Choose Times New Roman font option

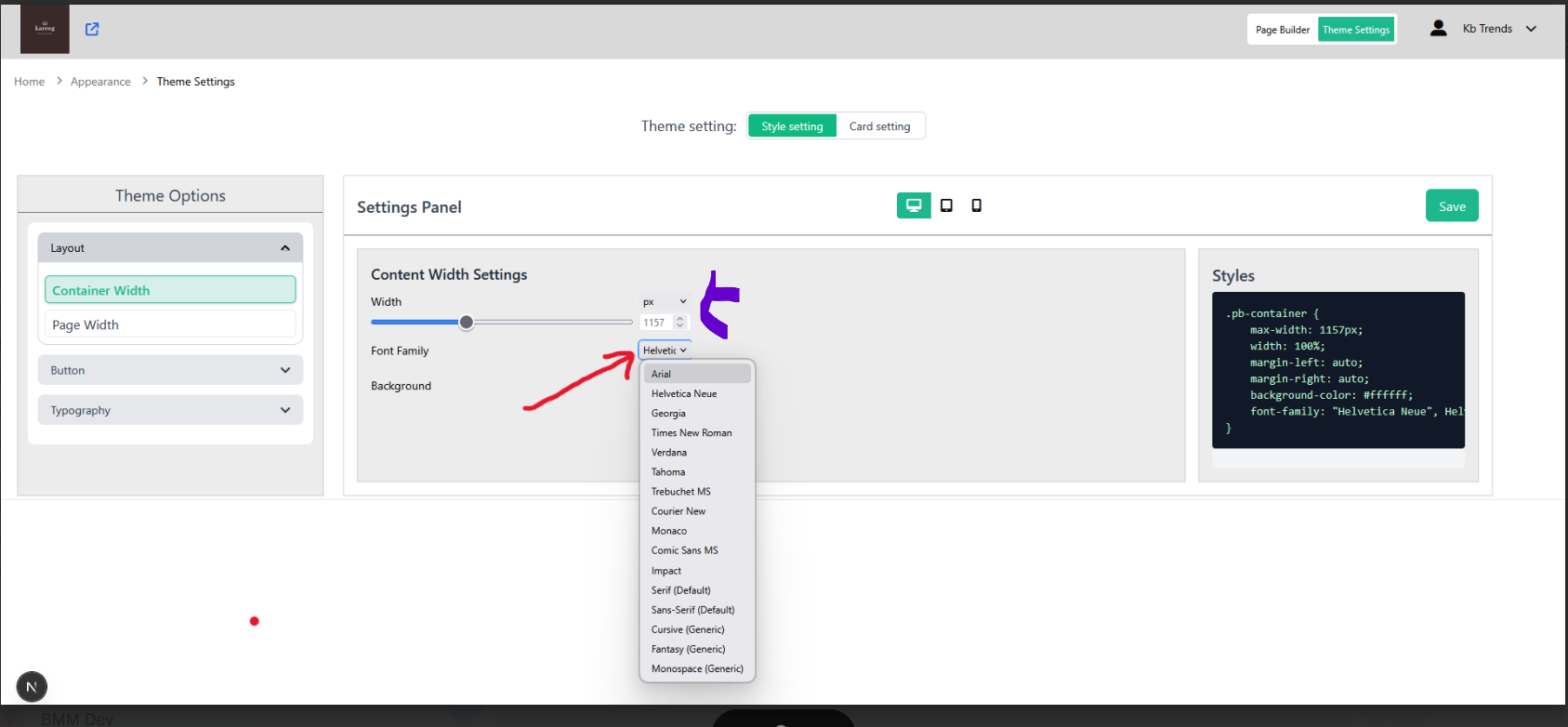(x=697, y=432)
